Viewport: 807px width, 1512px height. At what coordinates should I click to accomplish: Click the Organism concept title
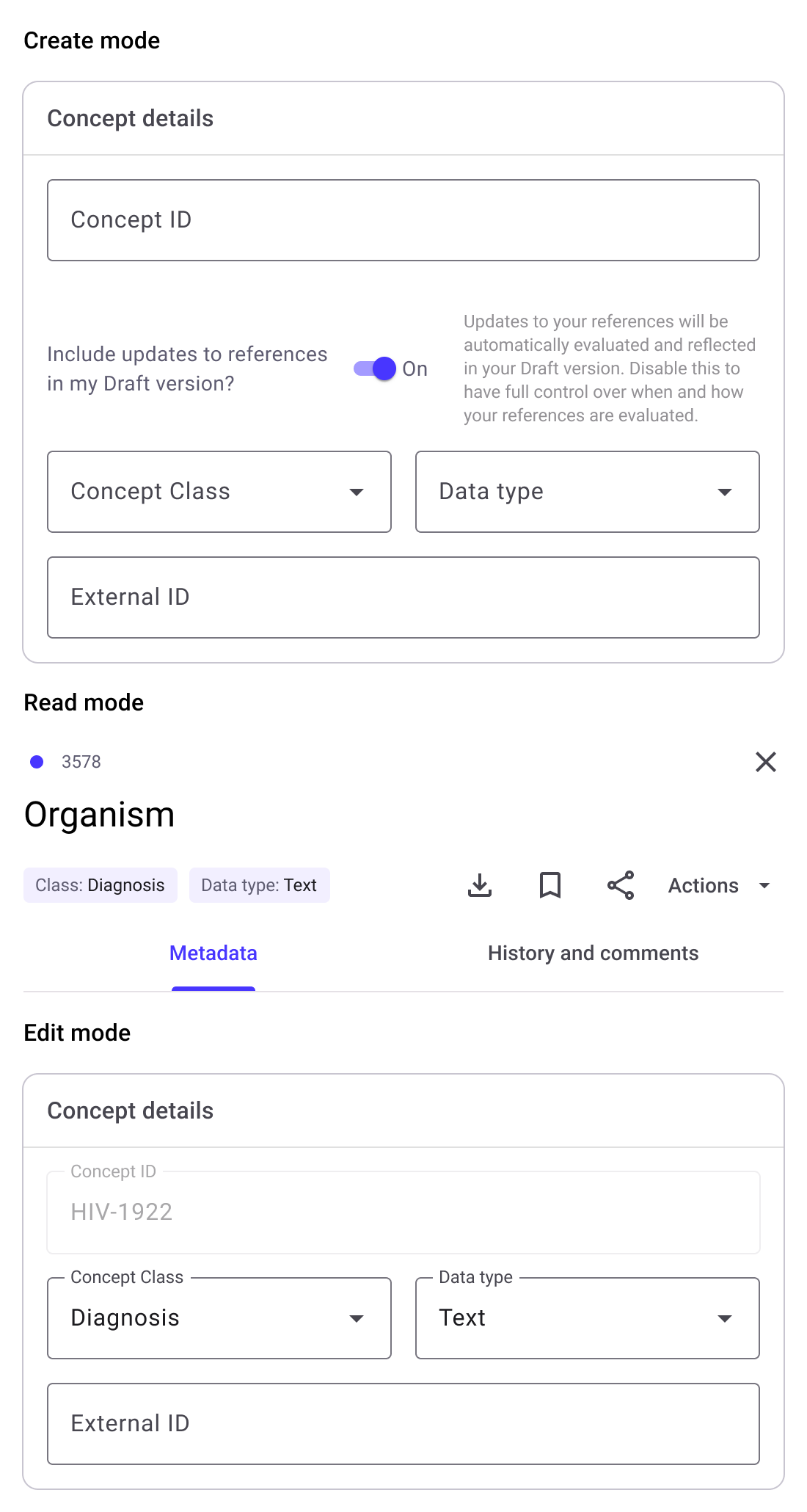[100, 815]
